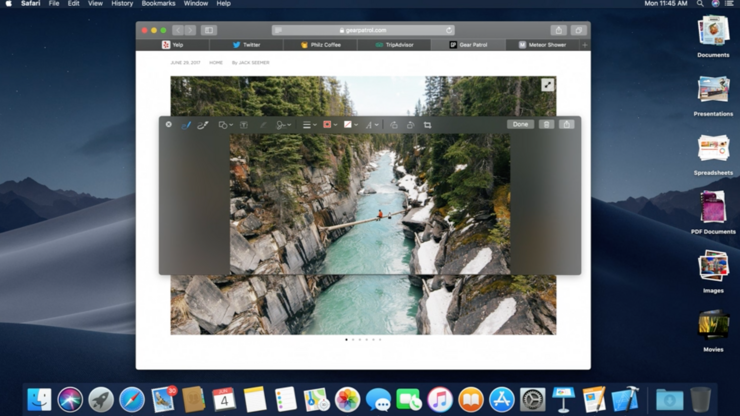This screenshot has height=416, width=740.
Task: Click the gearpatrol.com address field
Action: point(363,30)
